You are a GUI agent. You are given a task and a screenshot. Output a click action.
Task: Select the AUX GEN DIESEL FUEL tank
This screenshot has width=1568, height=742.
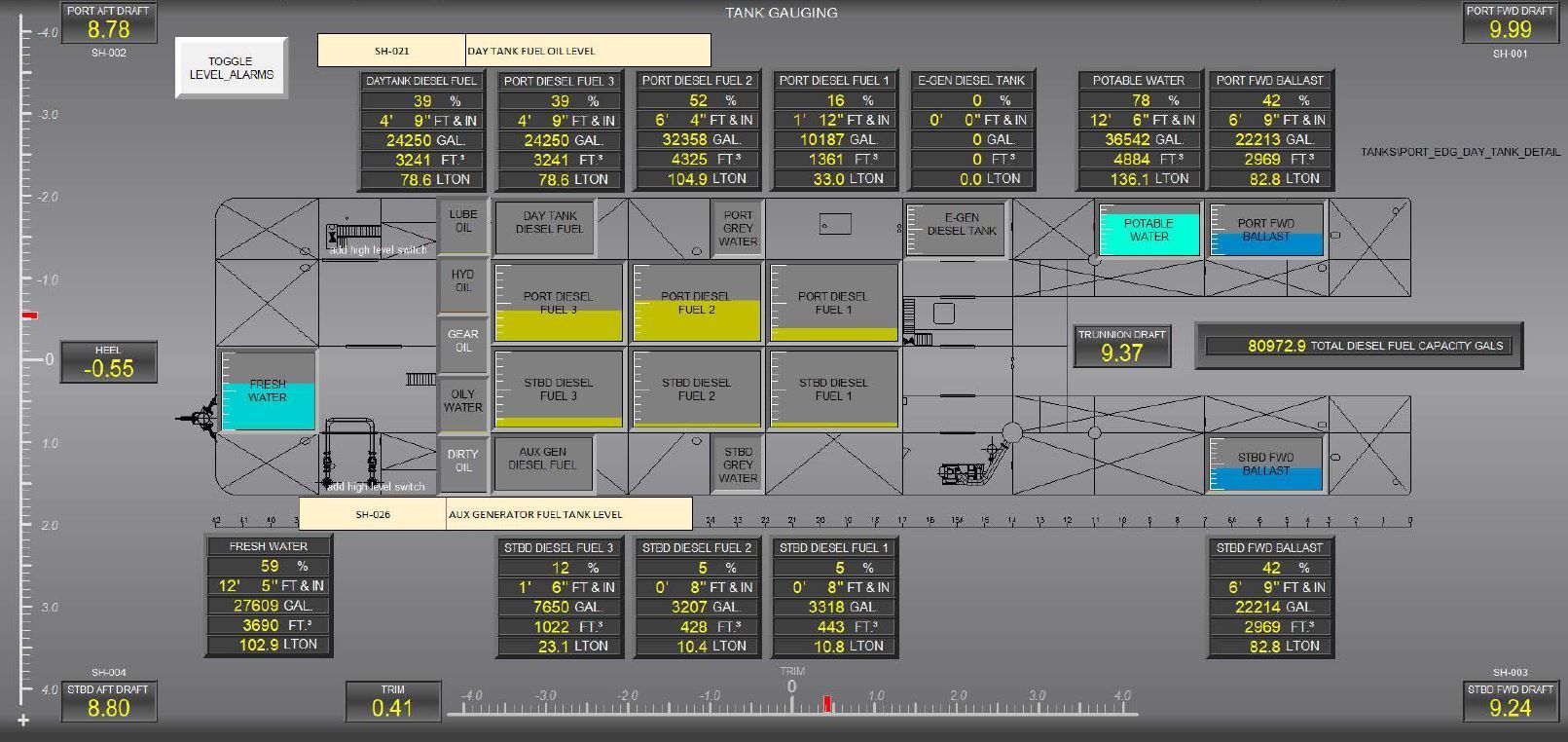point(542,464)
